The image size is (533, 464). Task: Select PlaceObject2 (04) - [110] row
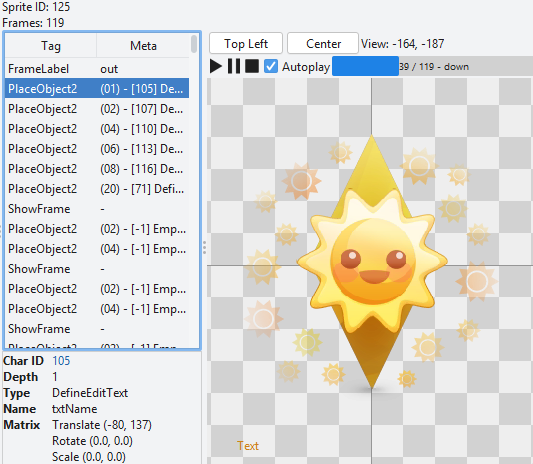[x=97, y=129]
